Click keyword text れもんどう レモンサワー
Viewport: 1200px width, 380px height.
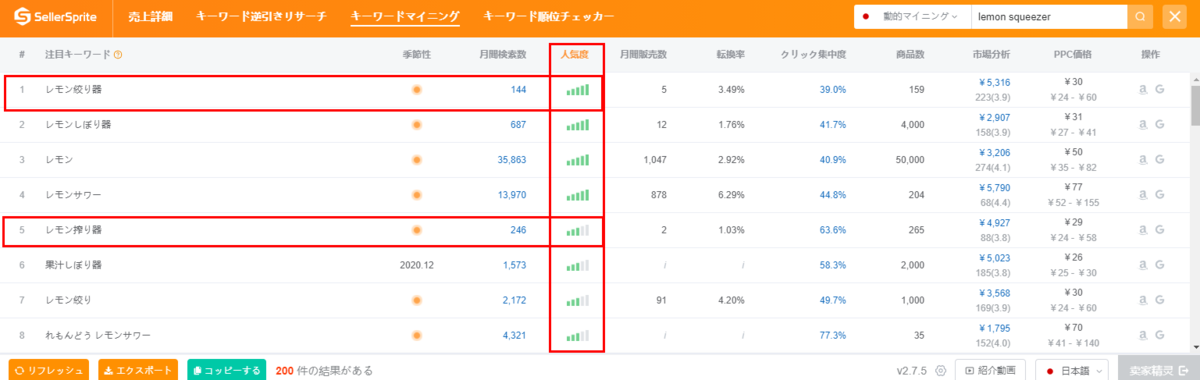point(98,335)
